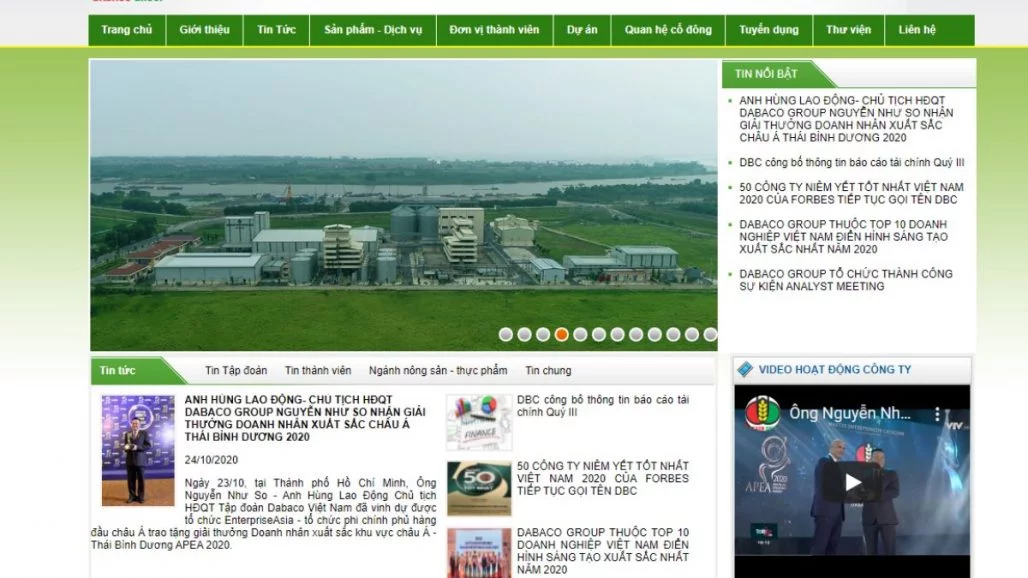Open the Liên hệ contact page
The width and height of the screenshot is (1028, 578).
pyautogui.click(x=917, y=30)
